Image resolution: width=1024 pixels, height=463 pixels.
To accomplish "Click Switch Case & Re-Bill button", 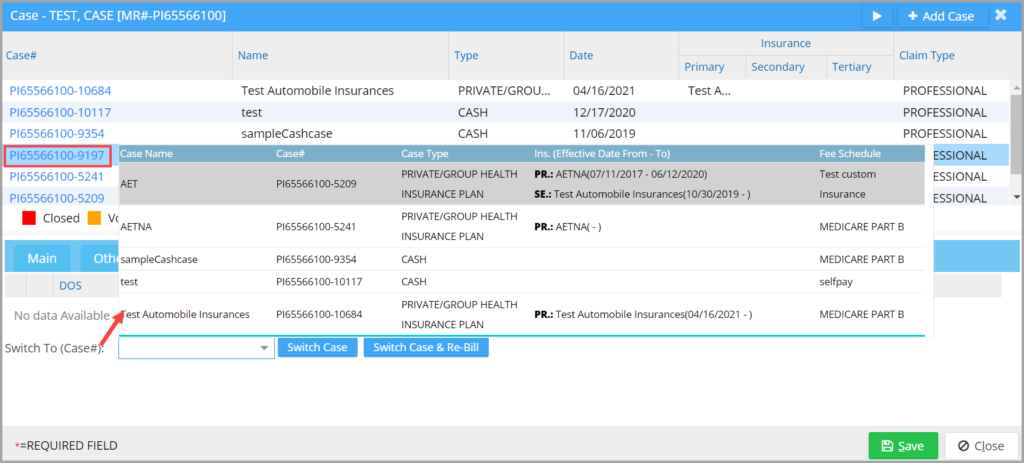I will click(426, 347).
